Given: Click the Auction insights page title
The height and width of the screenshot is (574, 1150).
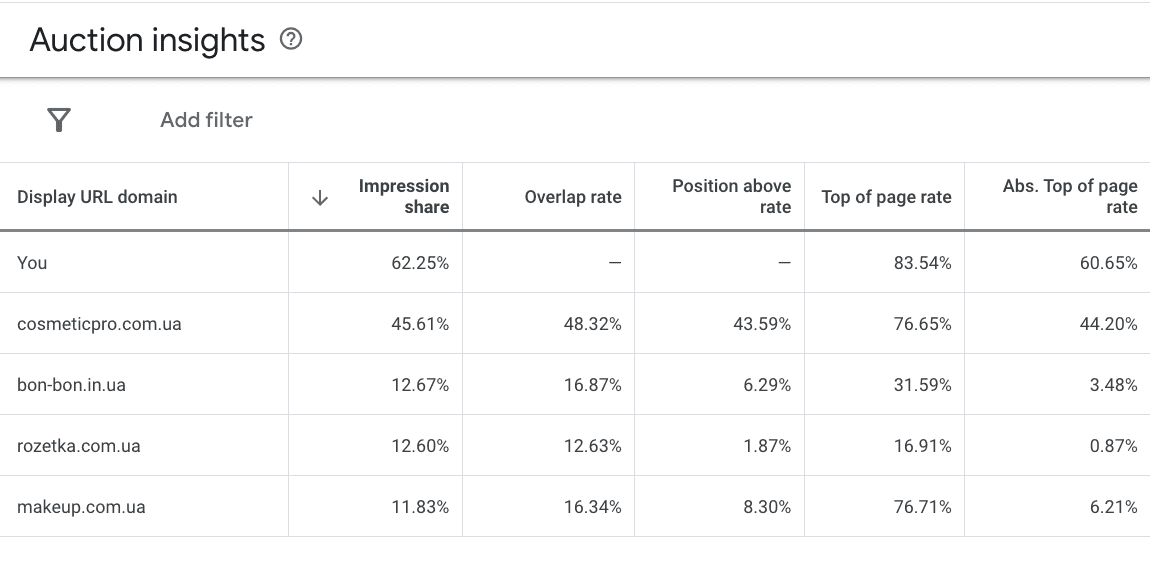Looking at the screenshot, I should 147,40.
